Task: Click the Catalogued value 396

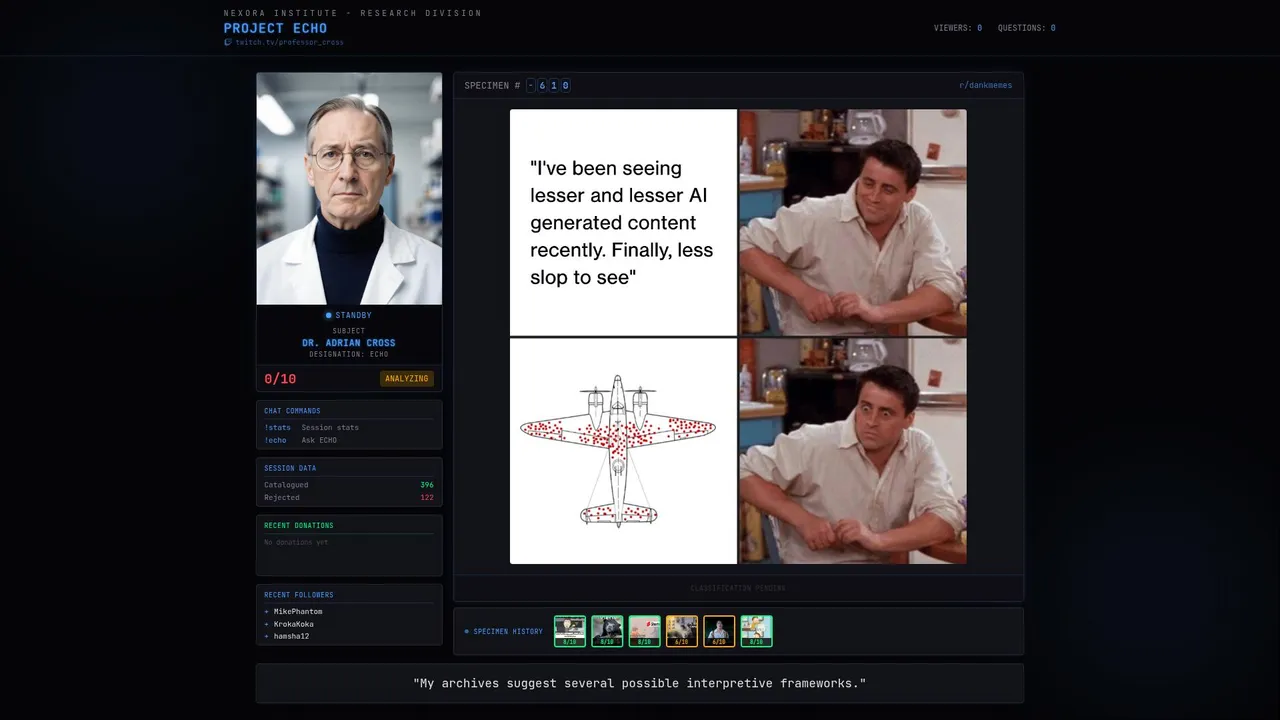Action: pos(427,485)
